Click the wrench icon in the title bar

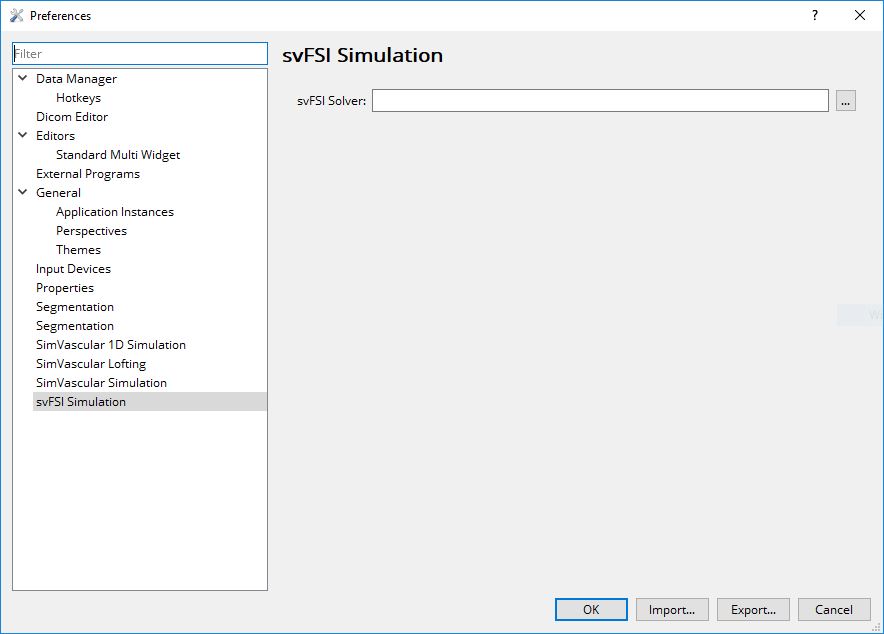click(15, 15)
